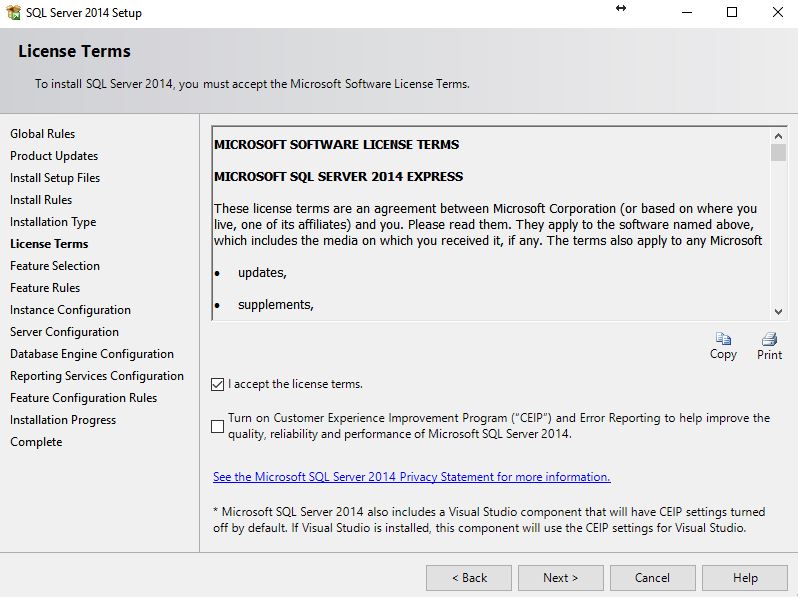Minimize the SQL Server 2014 Setup window
Screen dimensions: 798x597
[x=687, y=12]
